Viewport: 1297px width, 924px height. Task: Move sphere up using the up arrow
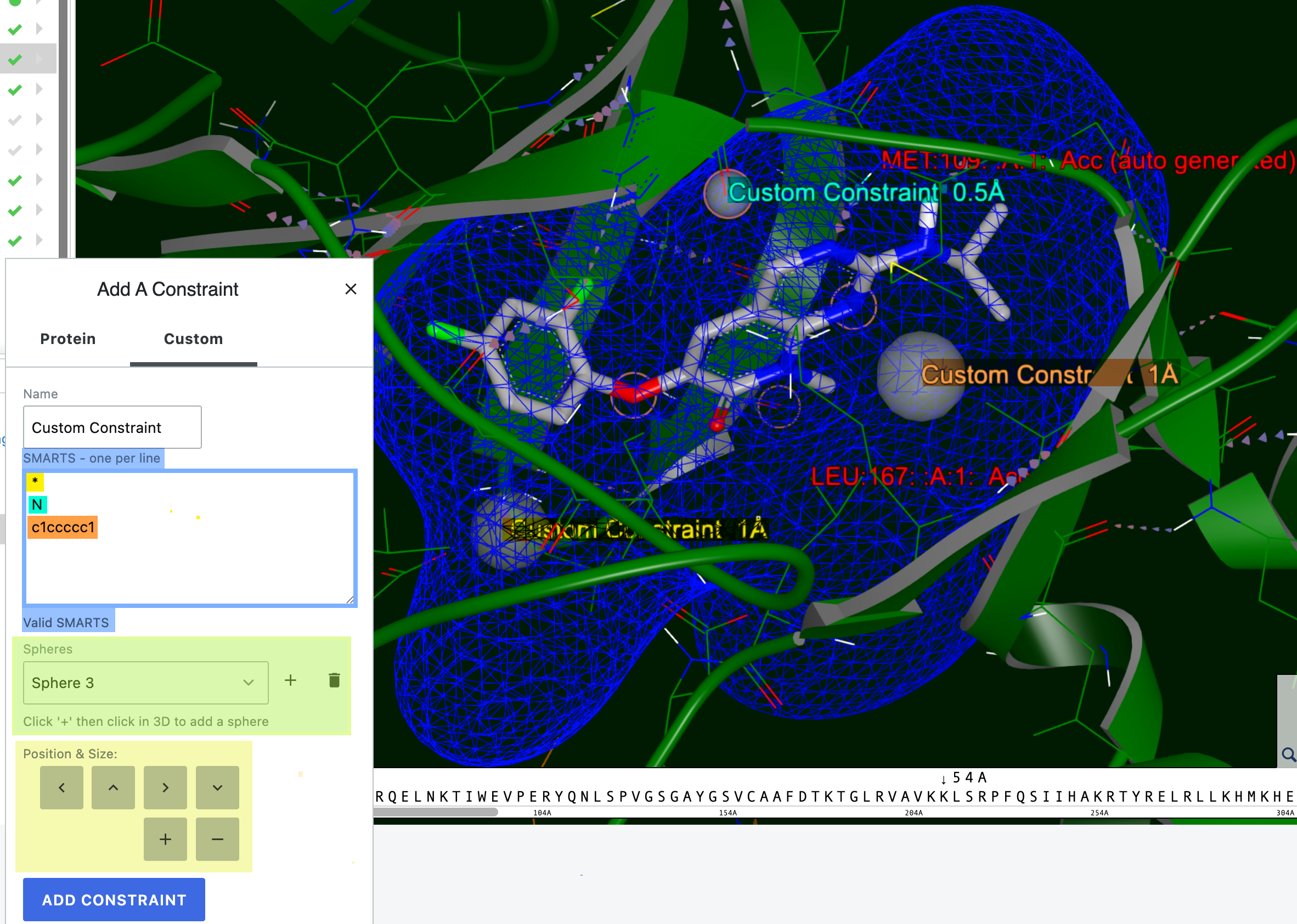coord(113,787)
